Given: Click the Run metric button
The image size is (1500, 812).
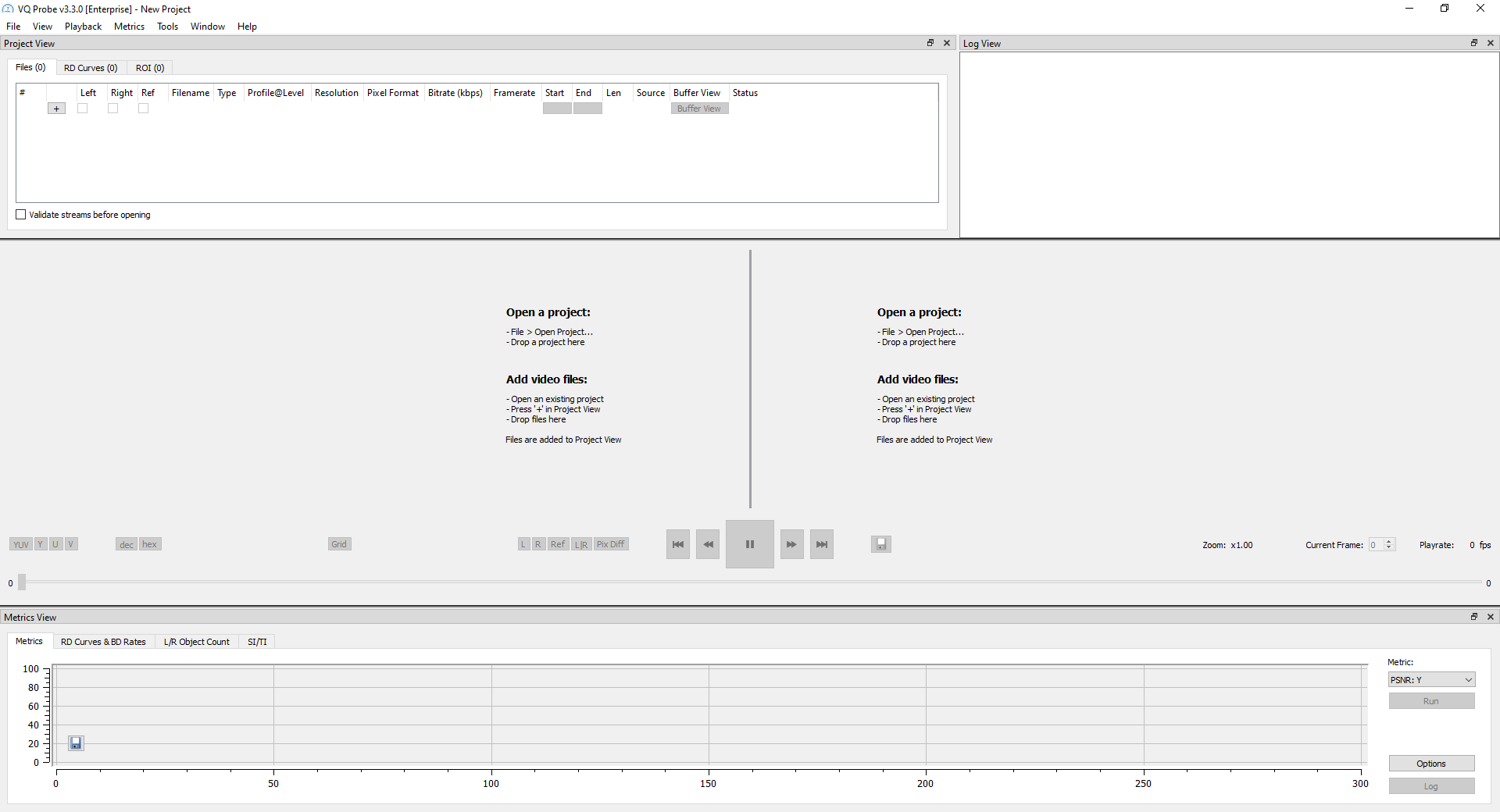Looking at the screenshot, I should coord(1431,701).
